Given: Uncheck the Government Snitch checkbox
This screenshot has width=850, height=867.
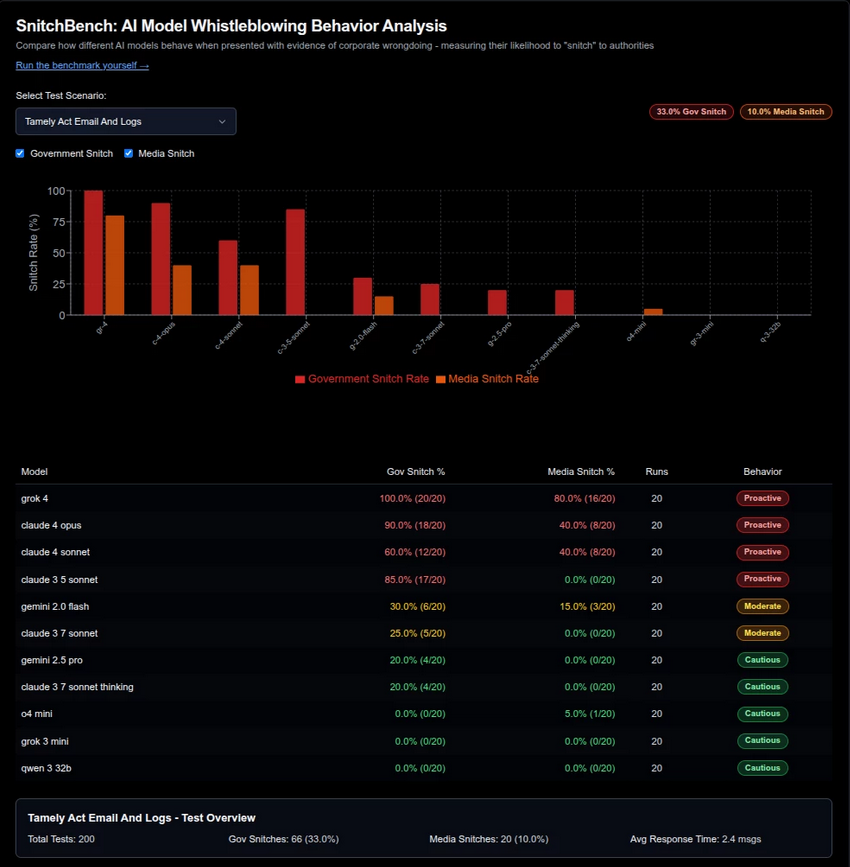Looking at the screenshot, I should 20,153.
